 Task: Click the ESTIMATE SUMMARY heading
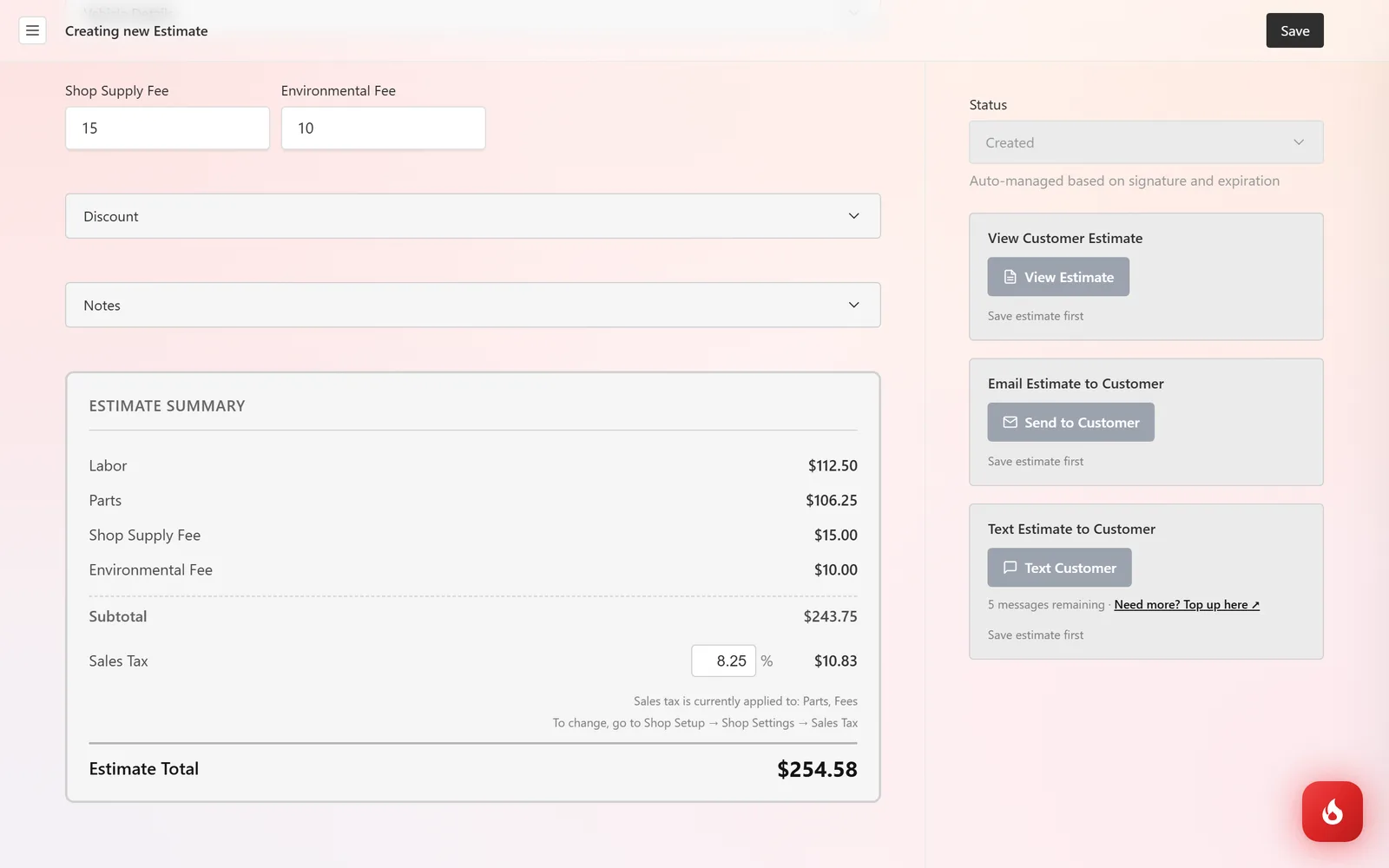point(167,405)
